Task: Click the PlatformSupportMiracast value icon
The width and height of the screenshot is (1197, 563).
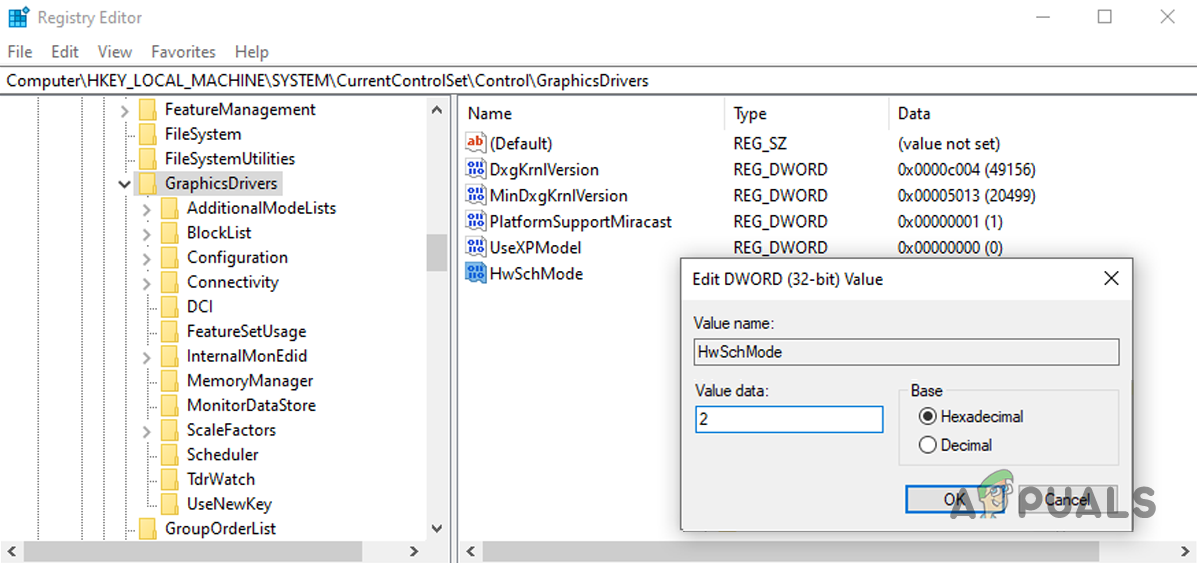Action: tap(476, 222)
